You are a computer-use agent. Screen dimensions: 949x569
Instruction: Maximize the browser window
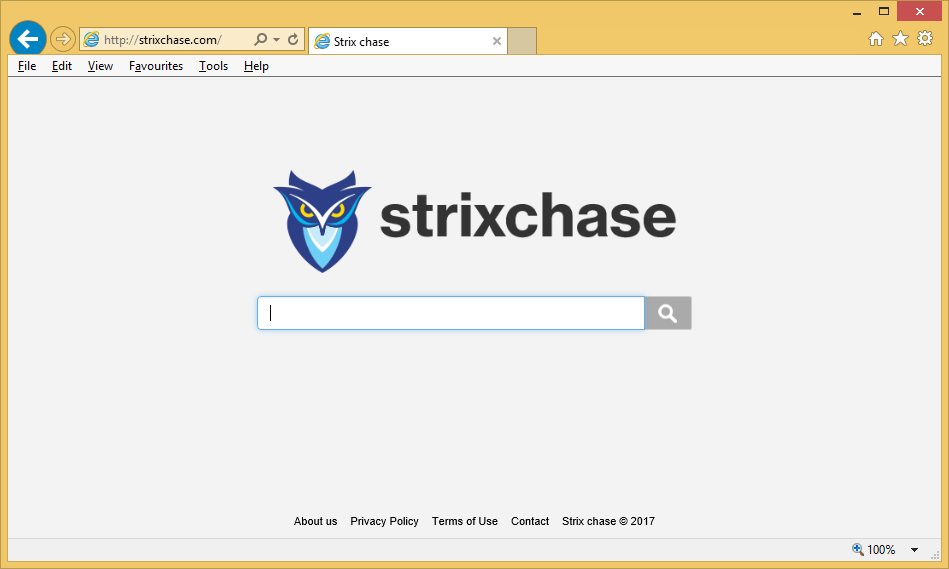click(884, 12)
